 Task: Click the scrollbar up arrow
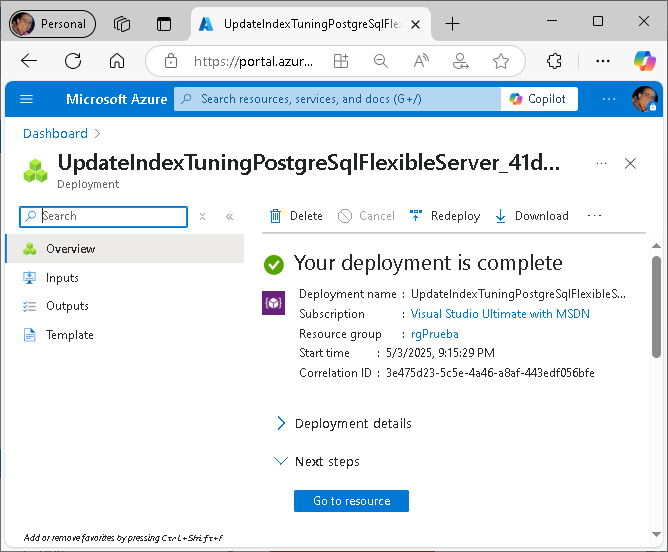[x=656, y=246]
